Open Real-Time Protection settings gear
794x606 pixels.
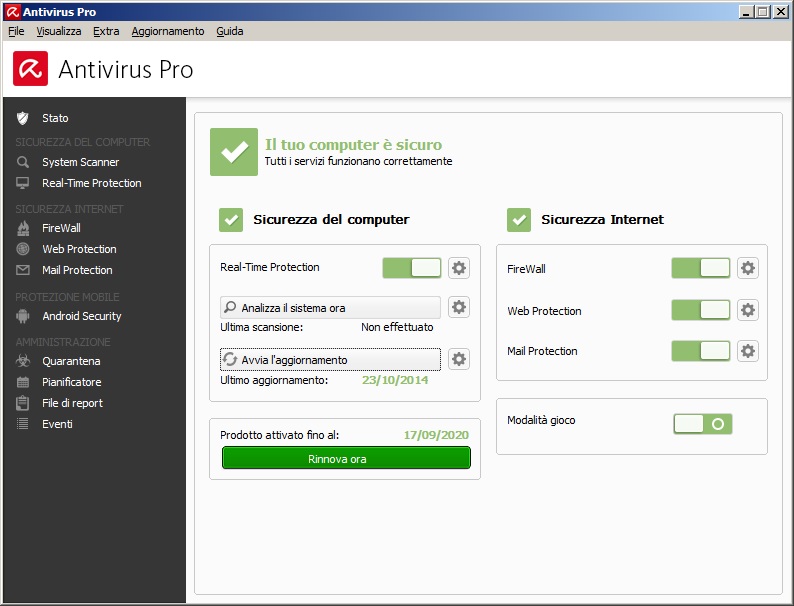(459, 268)
